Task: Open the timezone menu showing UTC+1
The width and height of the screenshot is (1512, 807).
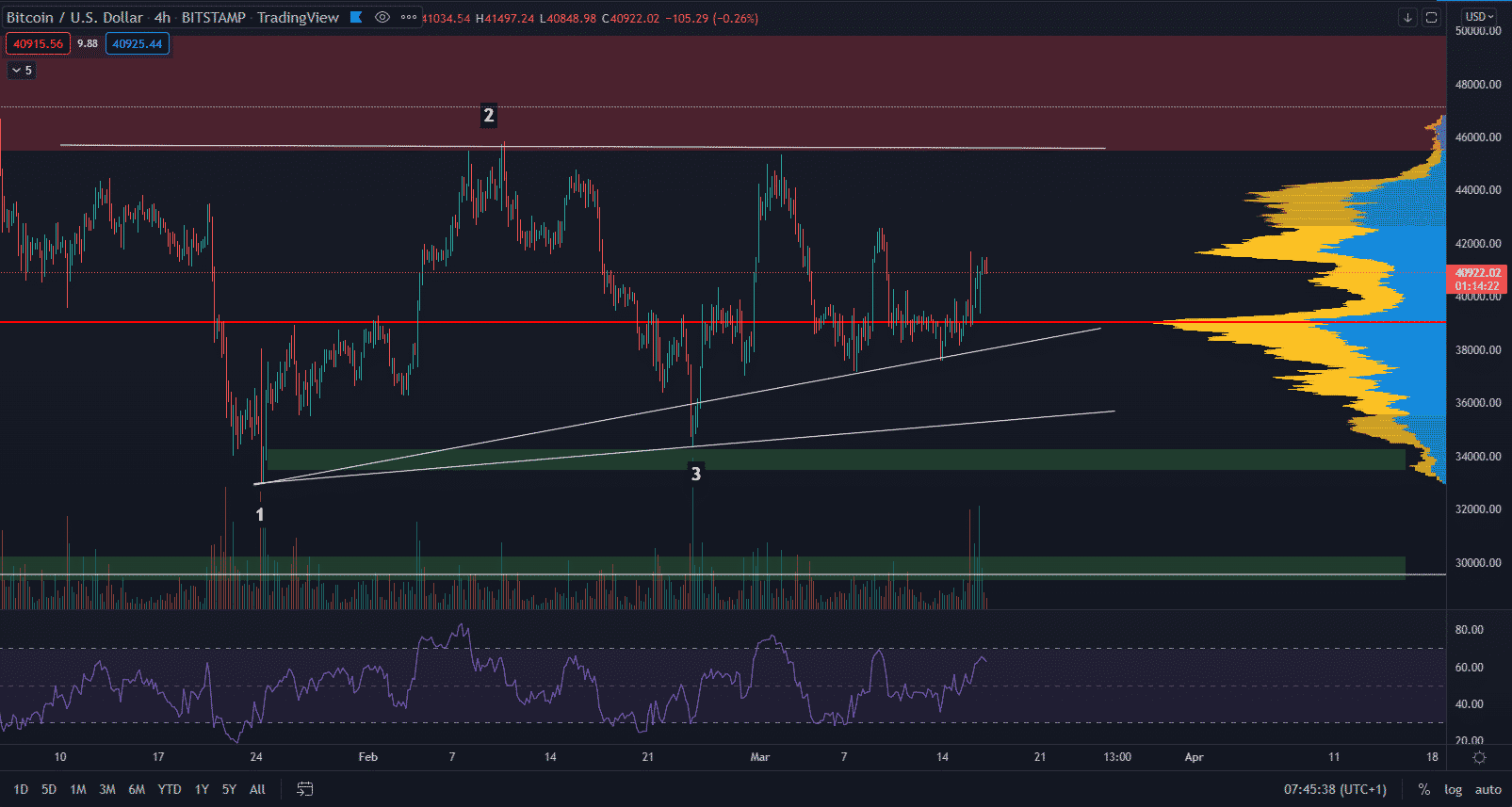Action: pyautogui.click(x=1335, y=789)
